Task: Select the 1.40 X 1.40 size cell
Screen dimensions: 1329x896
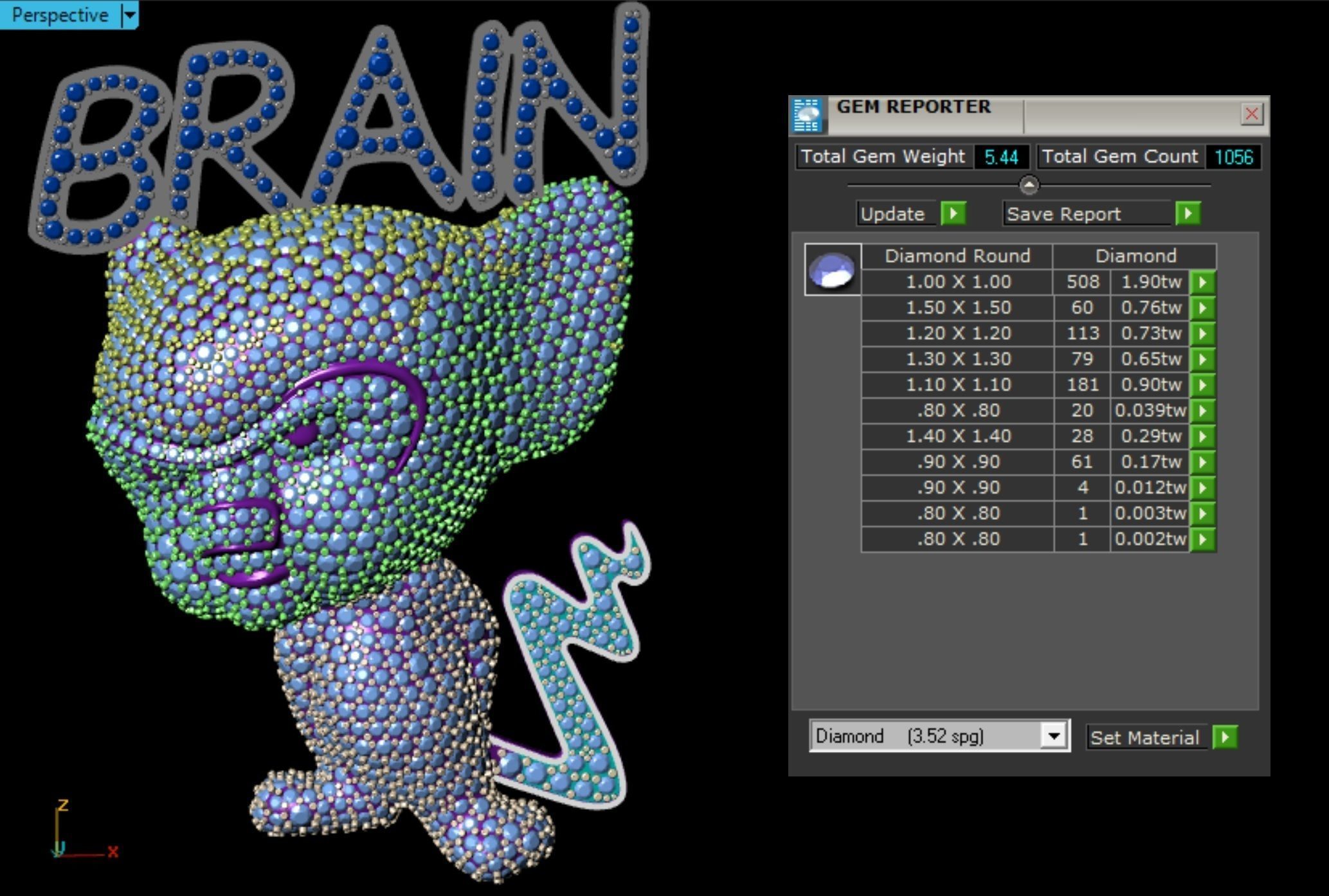Action: pos(957,436)
